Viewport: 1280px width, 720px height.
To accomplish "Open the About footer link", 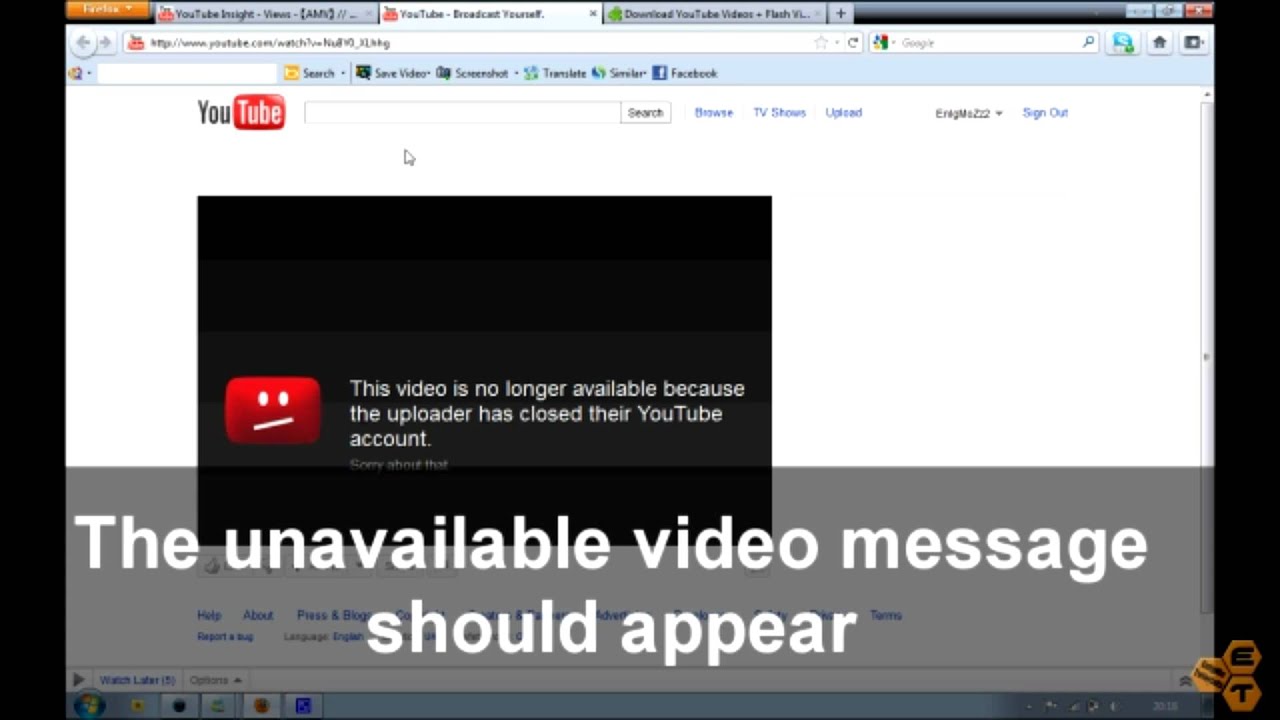I will click(258, 616).
